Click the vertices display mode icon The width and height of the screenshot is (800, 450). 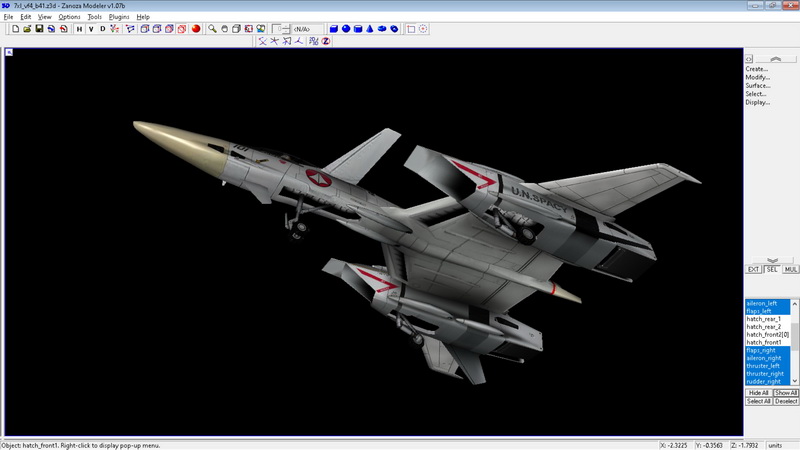coord(115,29)
